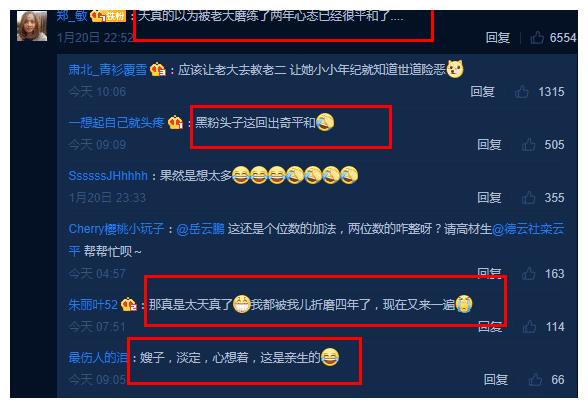Visit SsssssJHhhhh profile link

pyautogui.click(x=108, y=176)
